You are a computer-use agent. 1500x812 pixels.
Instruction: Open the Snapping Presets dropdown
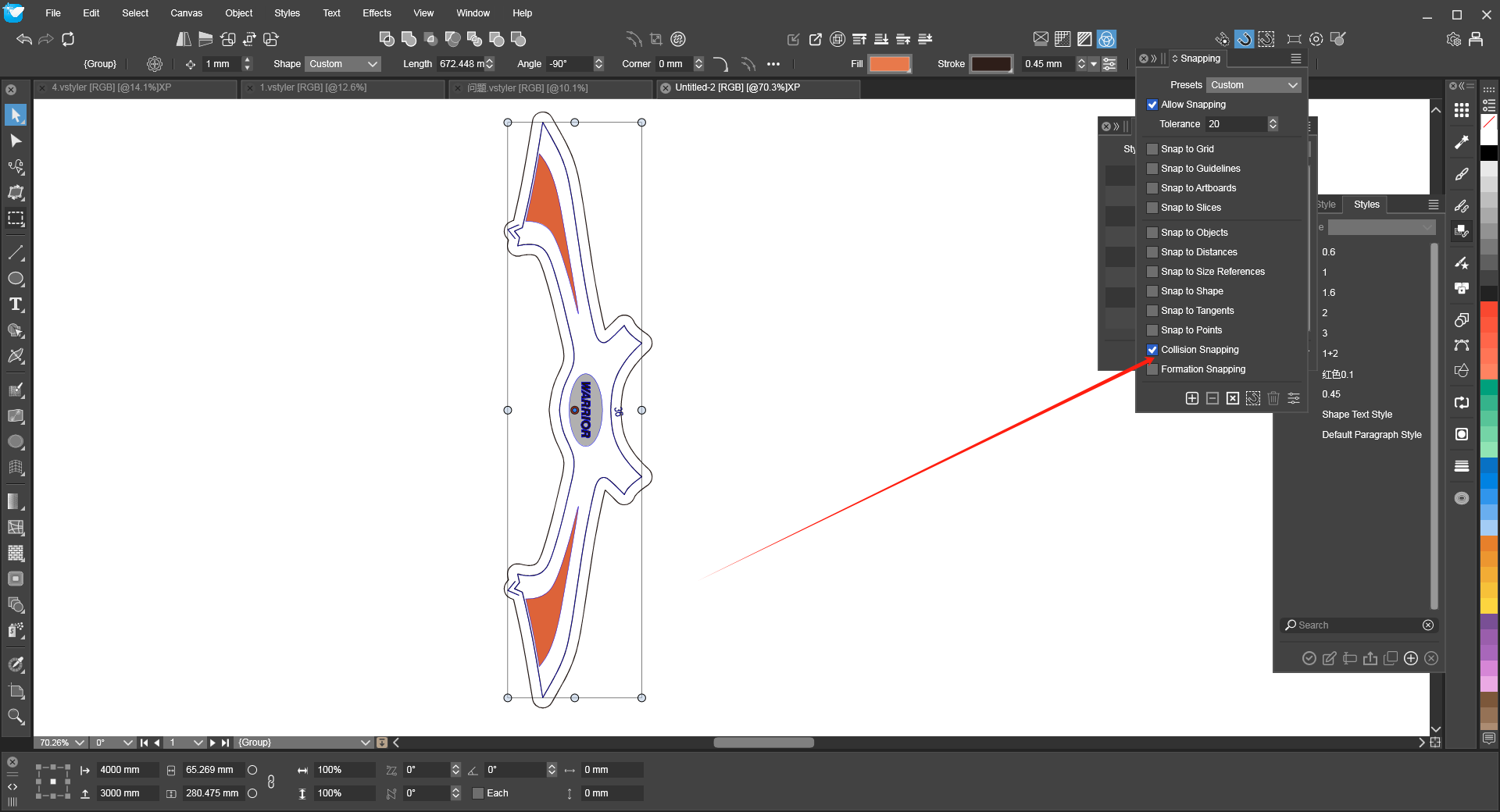1253,85
